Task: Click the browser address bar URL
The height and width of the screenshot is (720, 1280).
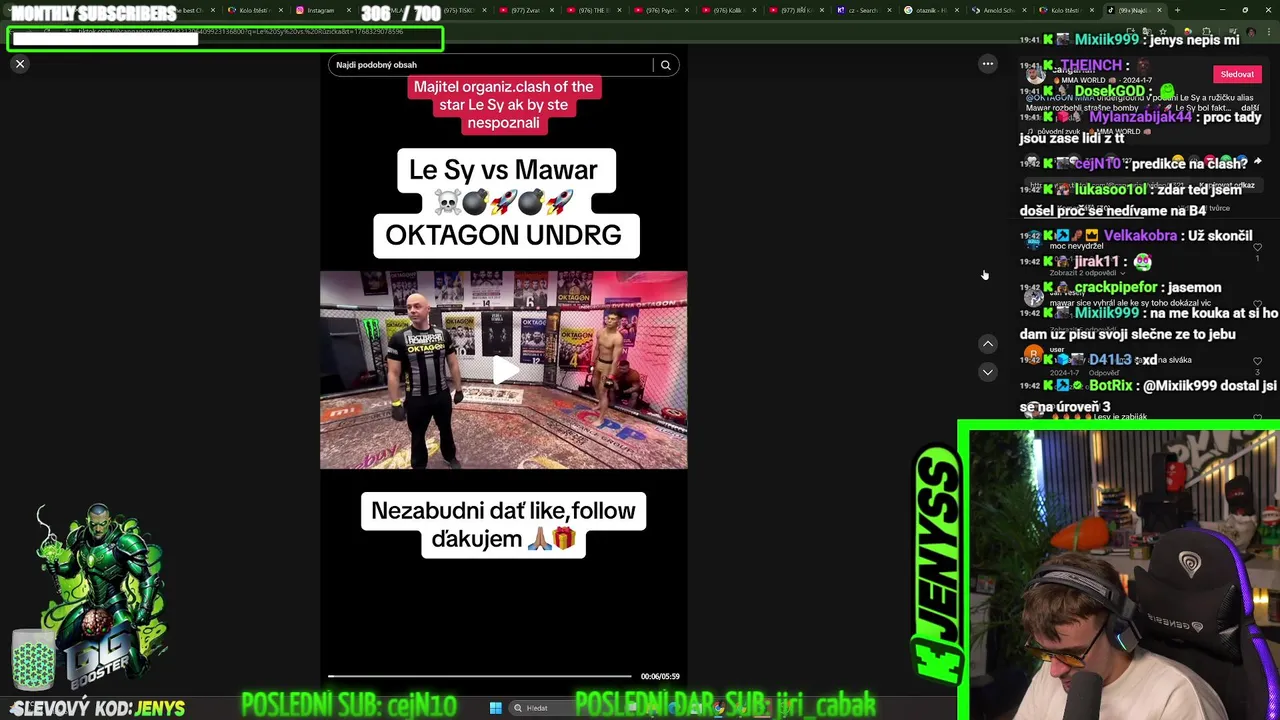Action: point(240,31)
